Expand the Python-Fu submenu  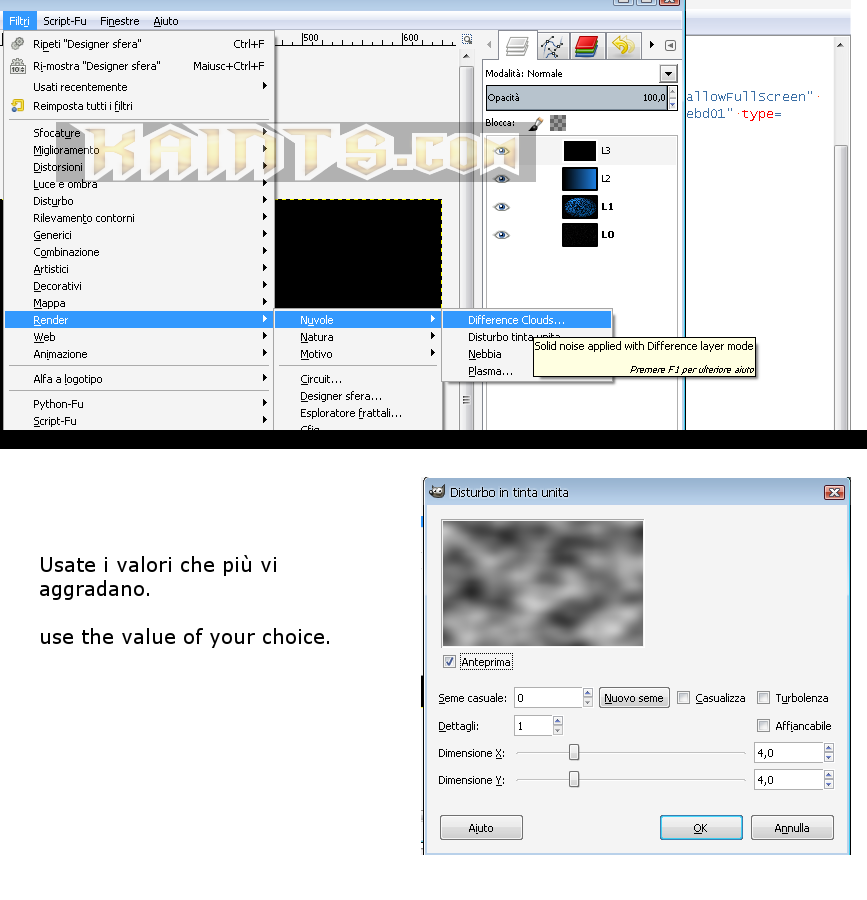point(139,404)
